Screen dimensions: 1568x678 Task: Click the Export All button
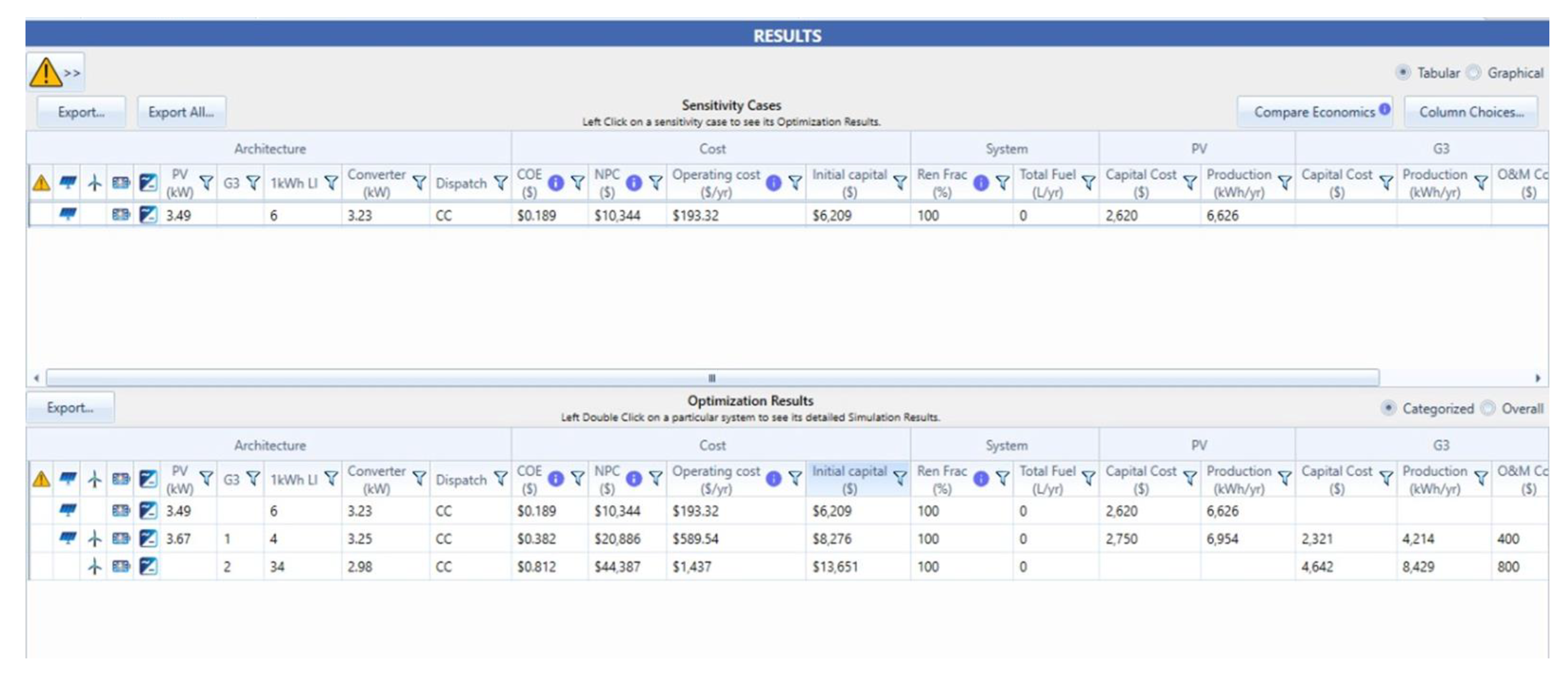click(x=181, y=112)
